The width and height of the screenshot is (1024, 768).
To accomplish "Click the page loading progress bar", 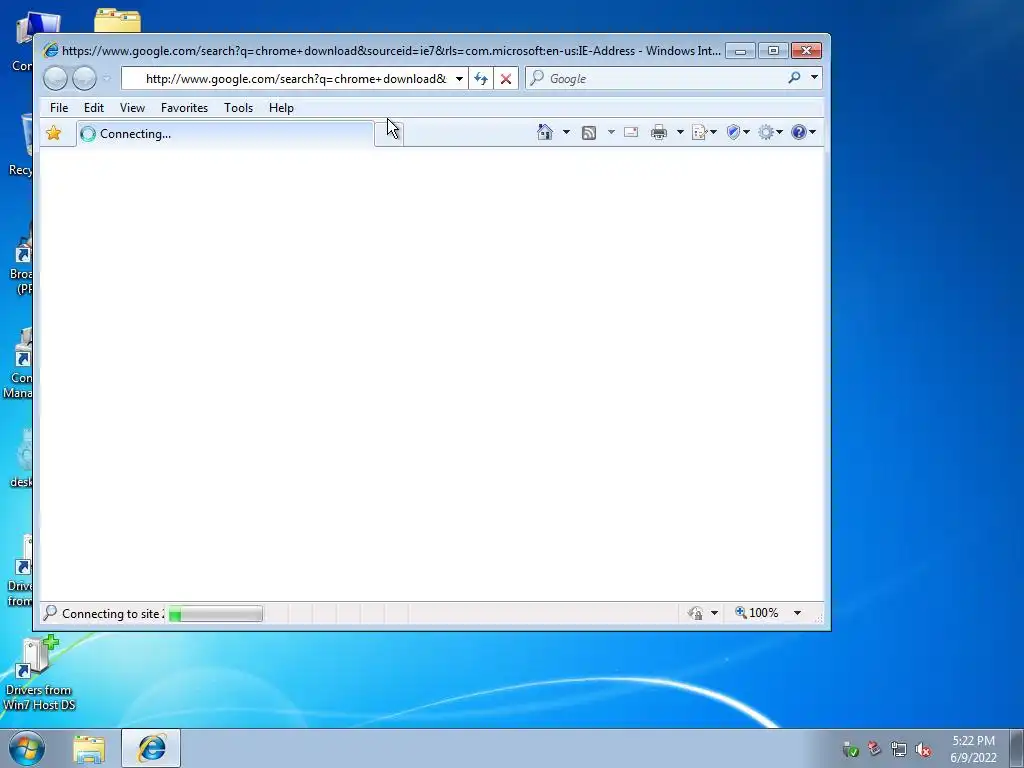I will [x=216, y=614].
